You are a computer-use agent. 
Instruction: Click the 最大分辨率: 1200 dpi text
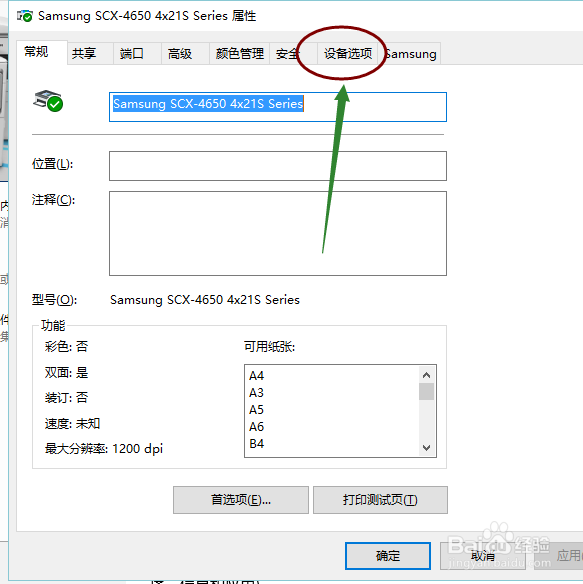(x=104, y=449)
